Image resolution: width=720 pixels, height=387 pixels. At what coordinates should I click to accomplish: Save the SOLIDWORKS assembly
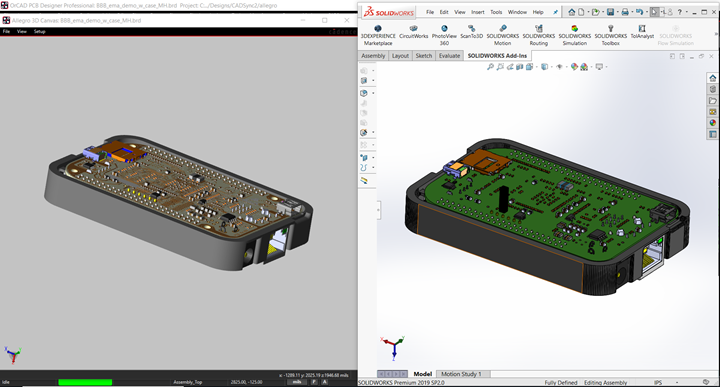point(610,12)
